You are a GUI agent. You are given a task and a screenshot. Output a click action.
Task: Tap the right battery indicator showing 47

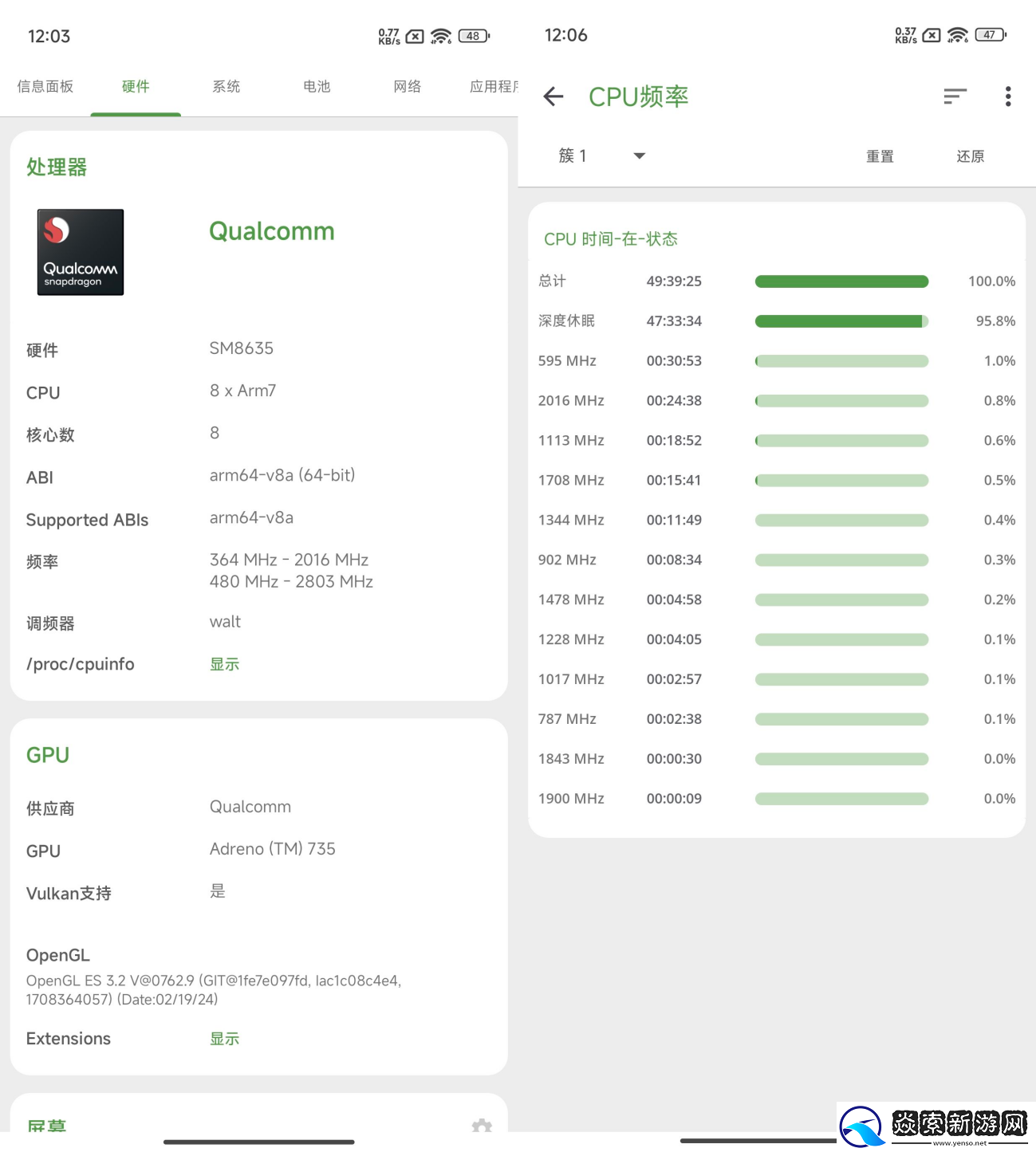coord(991,35)
